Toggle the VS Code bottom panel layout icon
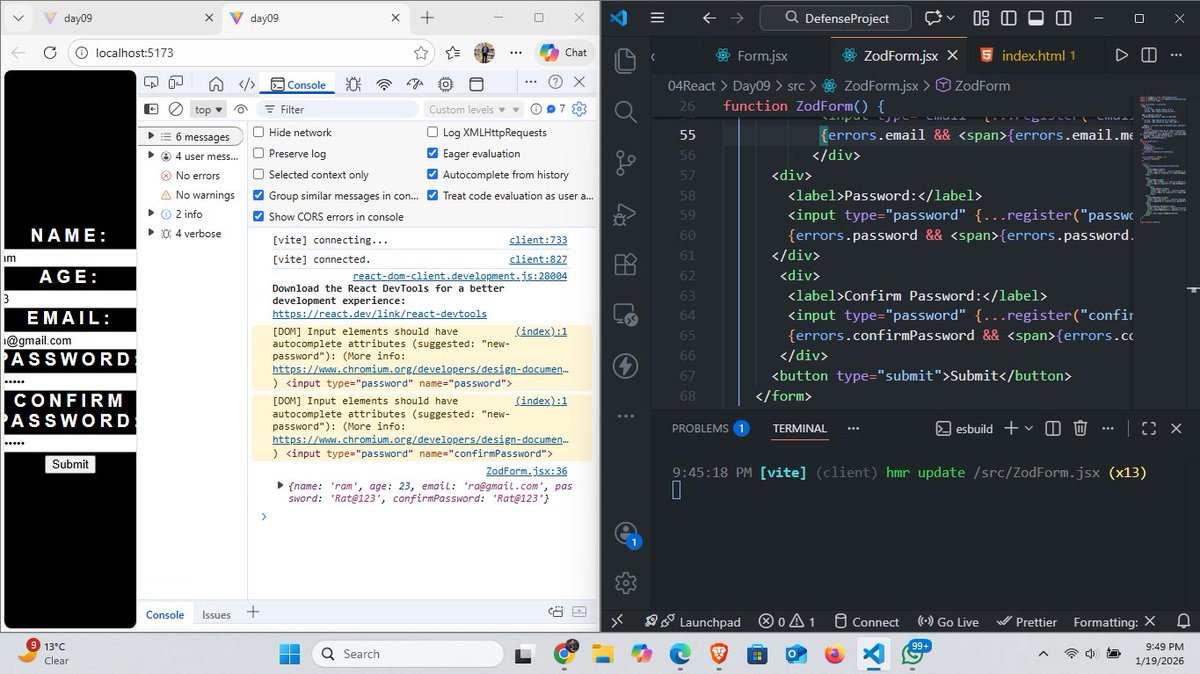1200x674 pixels. tap(1035, 18)
